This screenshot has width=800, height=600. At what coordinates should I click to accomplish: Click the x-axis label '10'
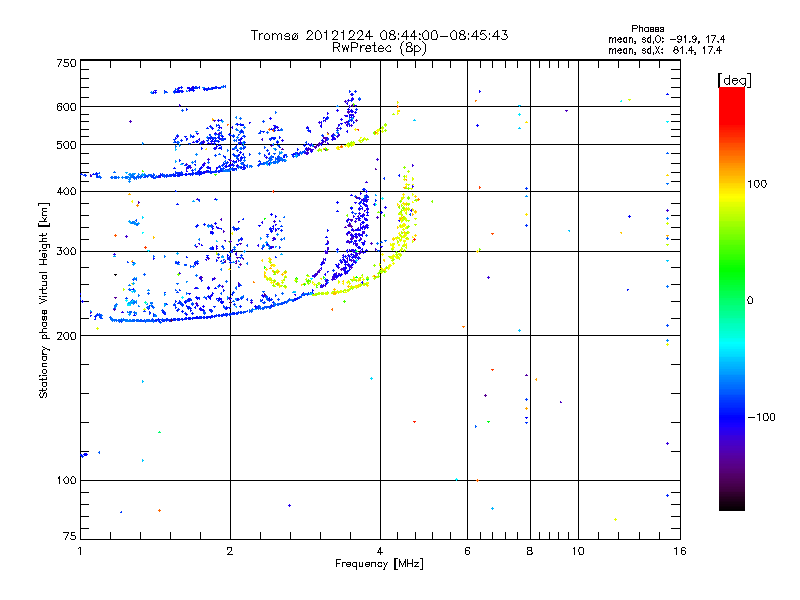click(578, 551)
